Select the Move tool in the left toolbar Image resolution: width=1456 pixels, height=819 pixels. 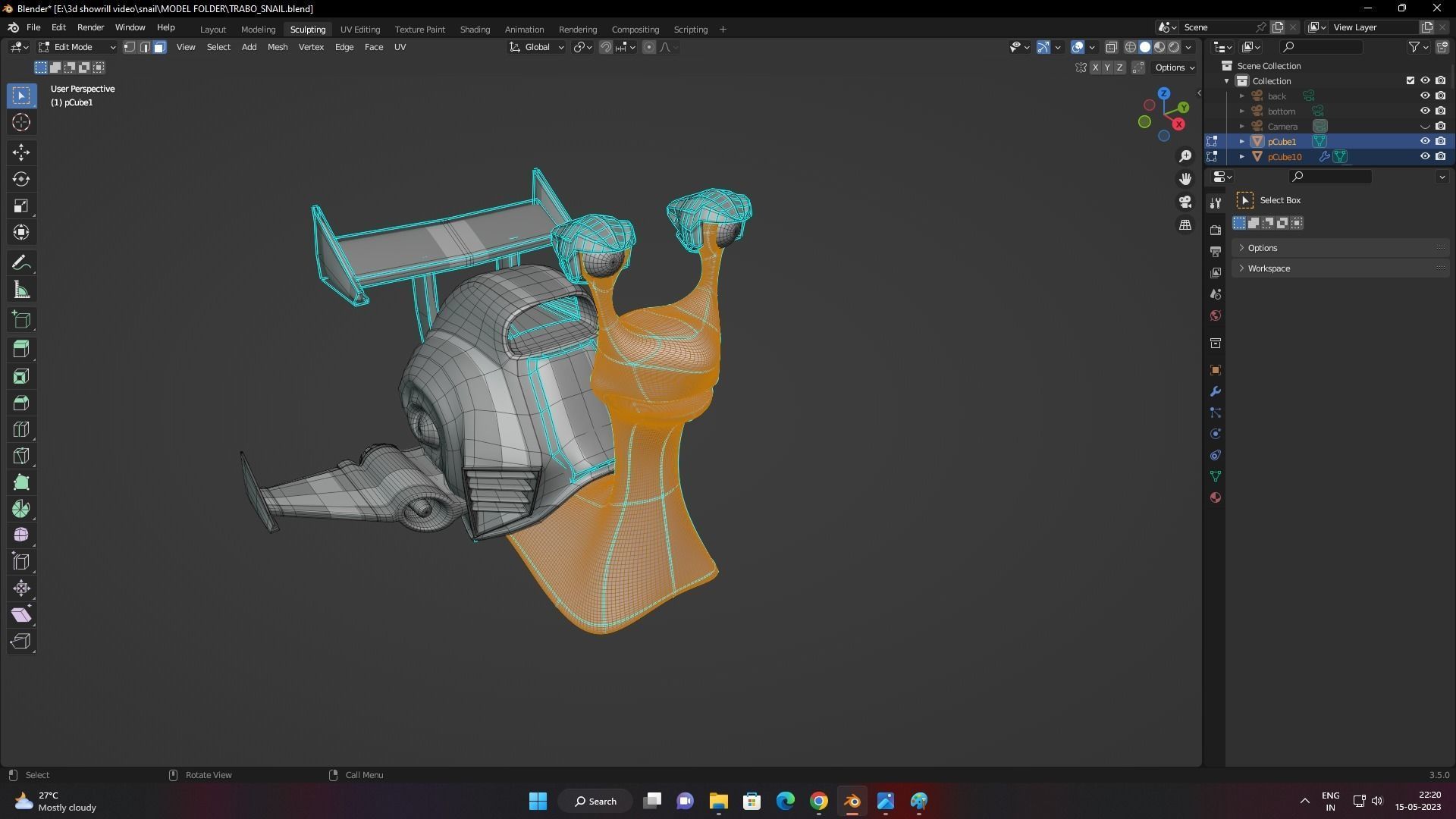pyautogui.click(x=21, y=152)
